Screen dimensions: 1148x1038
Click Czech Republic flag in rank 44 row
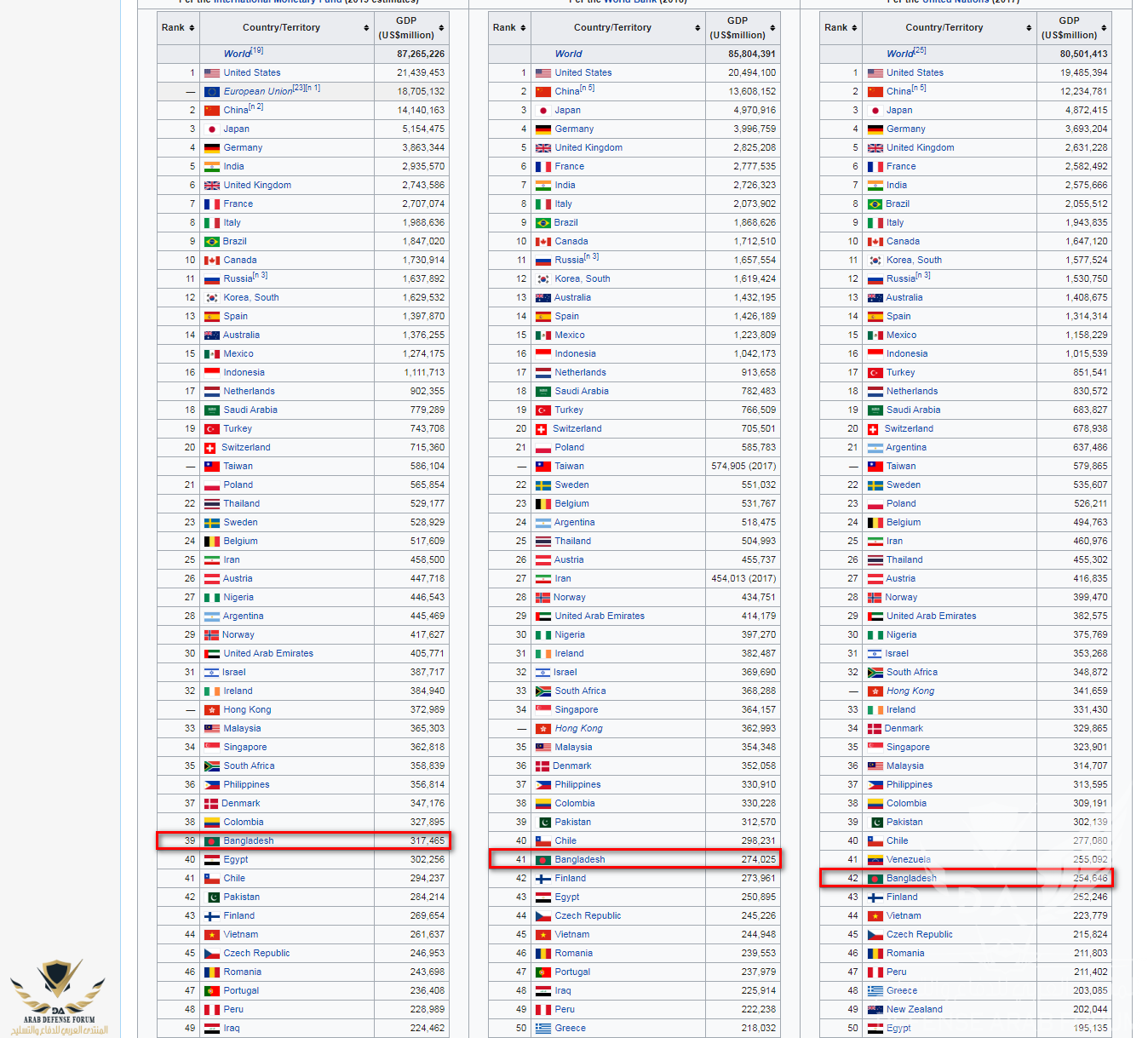click(x=543, y=916)
